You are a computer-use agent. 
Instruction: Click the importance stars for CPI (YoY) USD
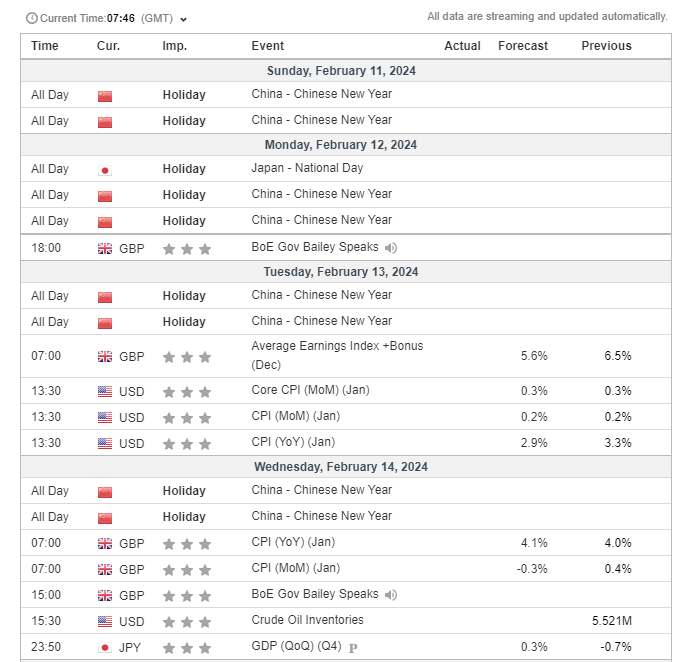click(187, 444)
